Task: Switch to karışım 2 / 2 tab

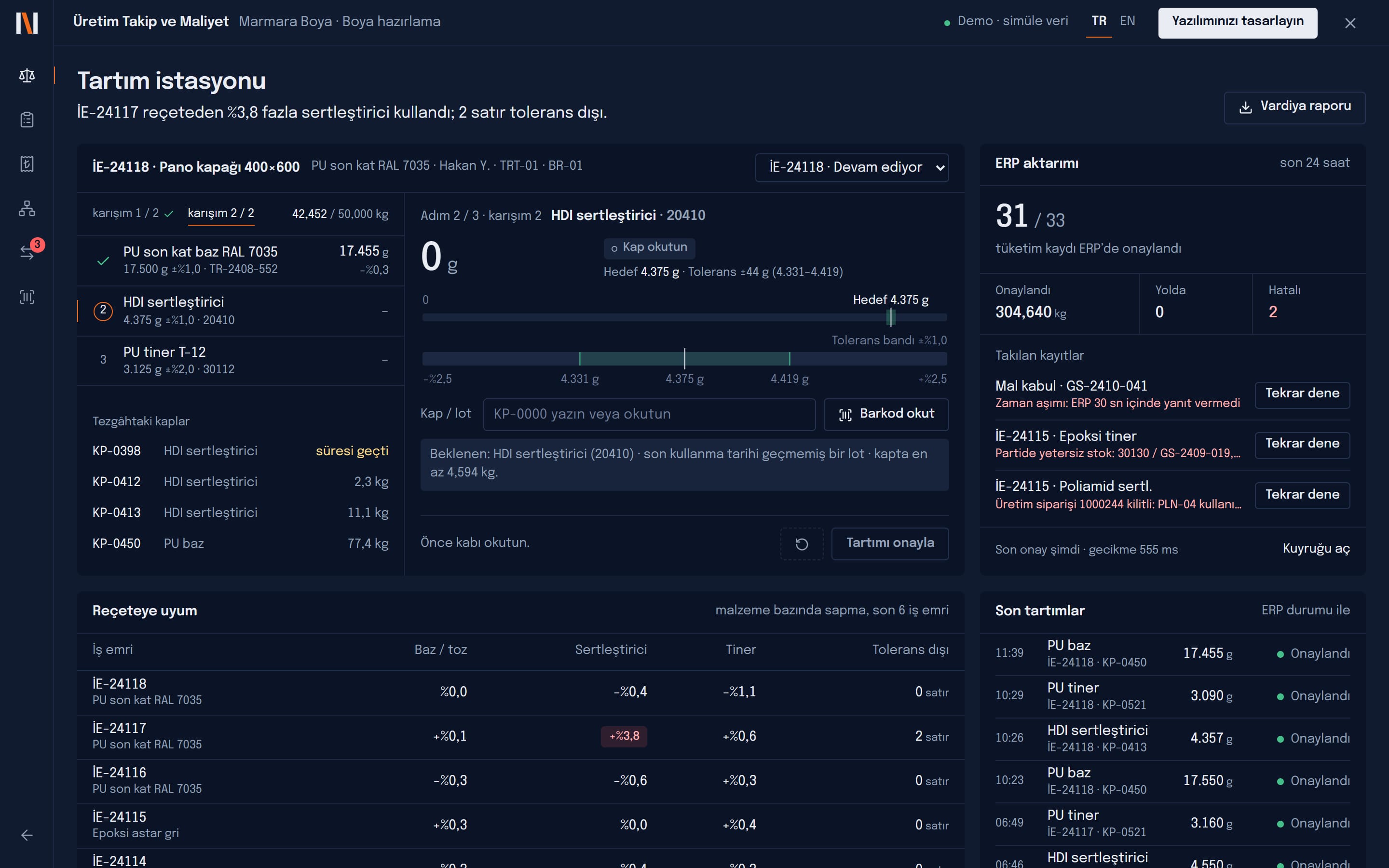Action: click(220, 213)
